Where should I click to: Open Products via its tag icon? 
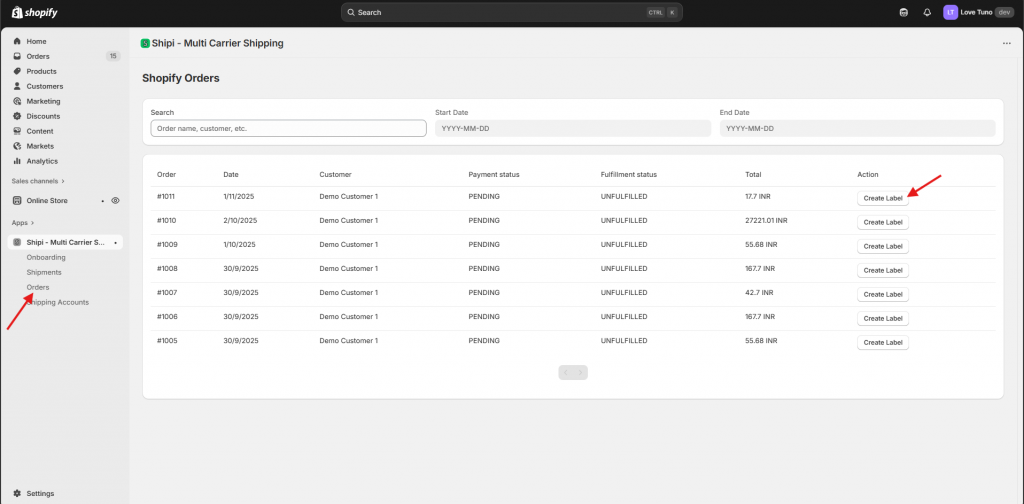[17, 71]
